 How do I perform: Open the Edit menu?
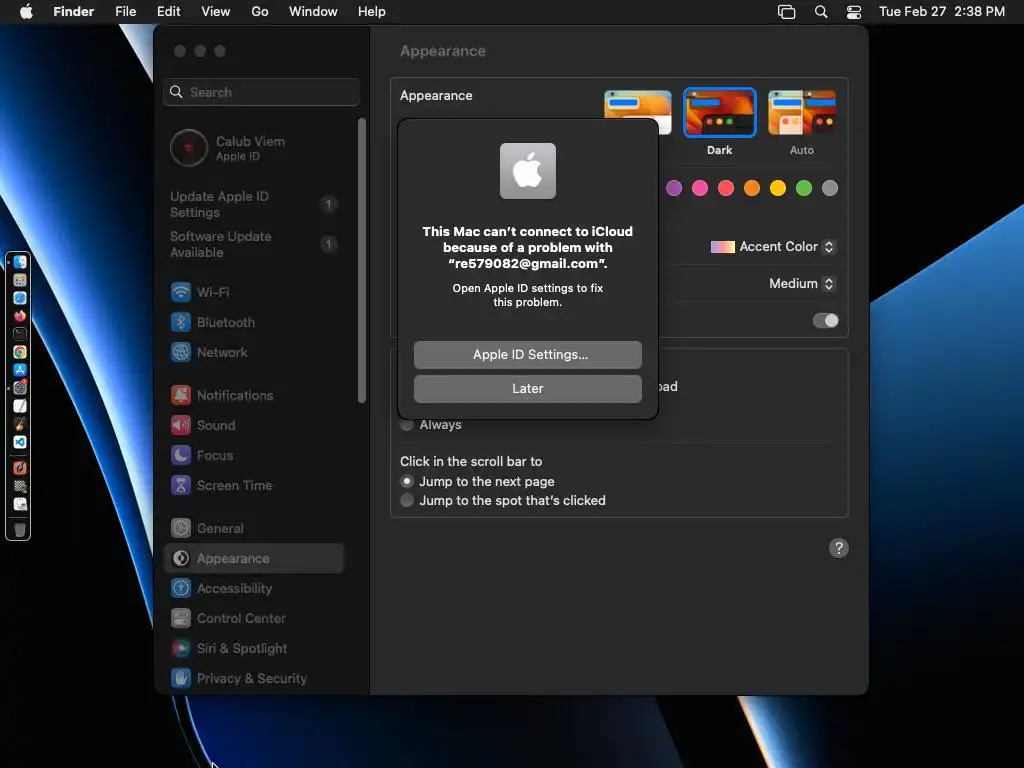click(168, 12)
